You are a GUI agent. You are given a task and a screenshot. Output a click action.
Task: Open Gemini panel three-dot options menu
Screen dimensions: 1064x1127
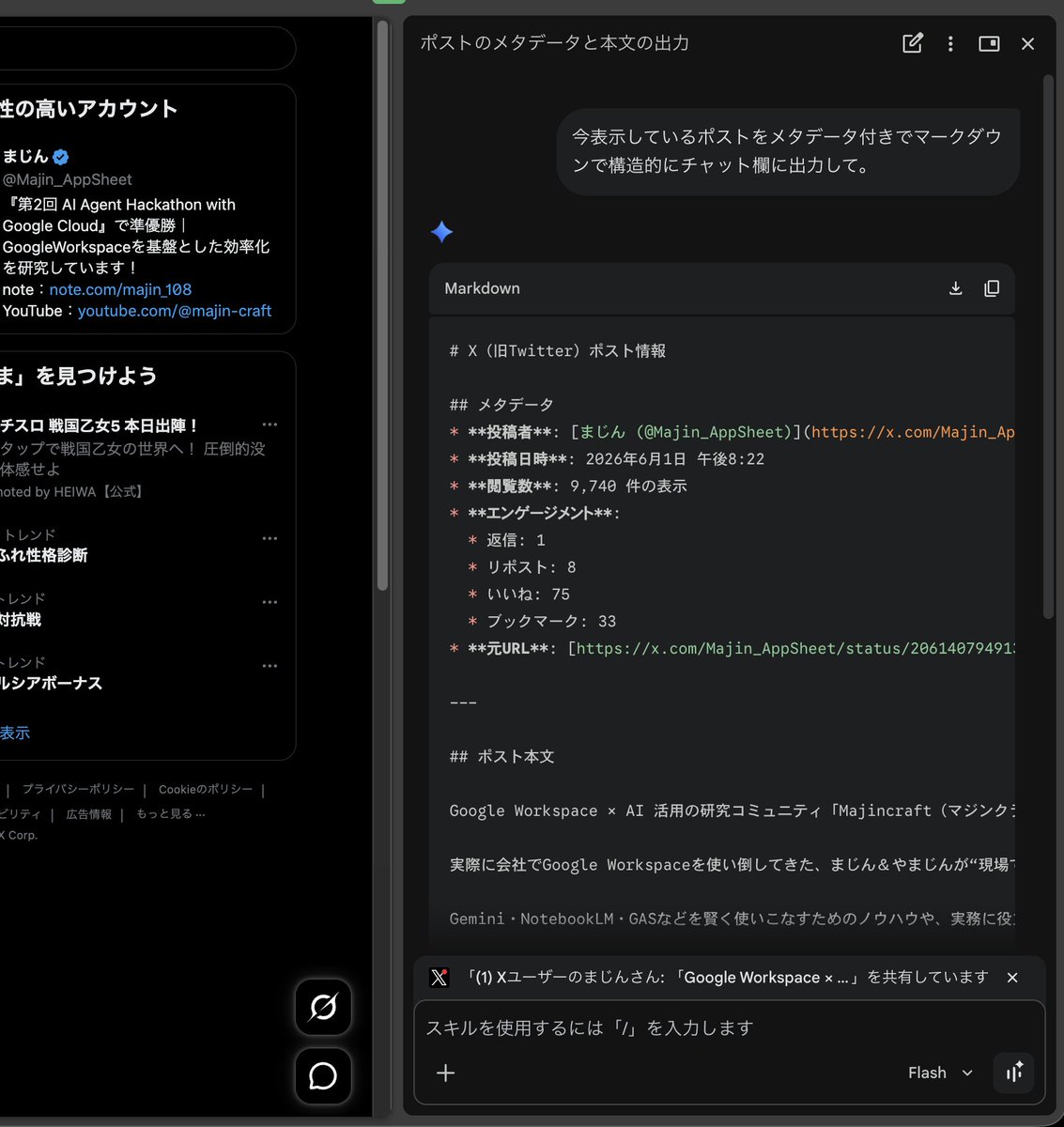[x=950, y=43]
